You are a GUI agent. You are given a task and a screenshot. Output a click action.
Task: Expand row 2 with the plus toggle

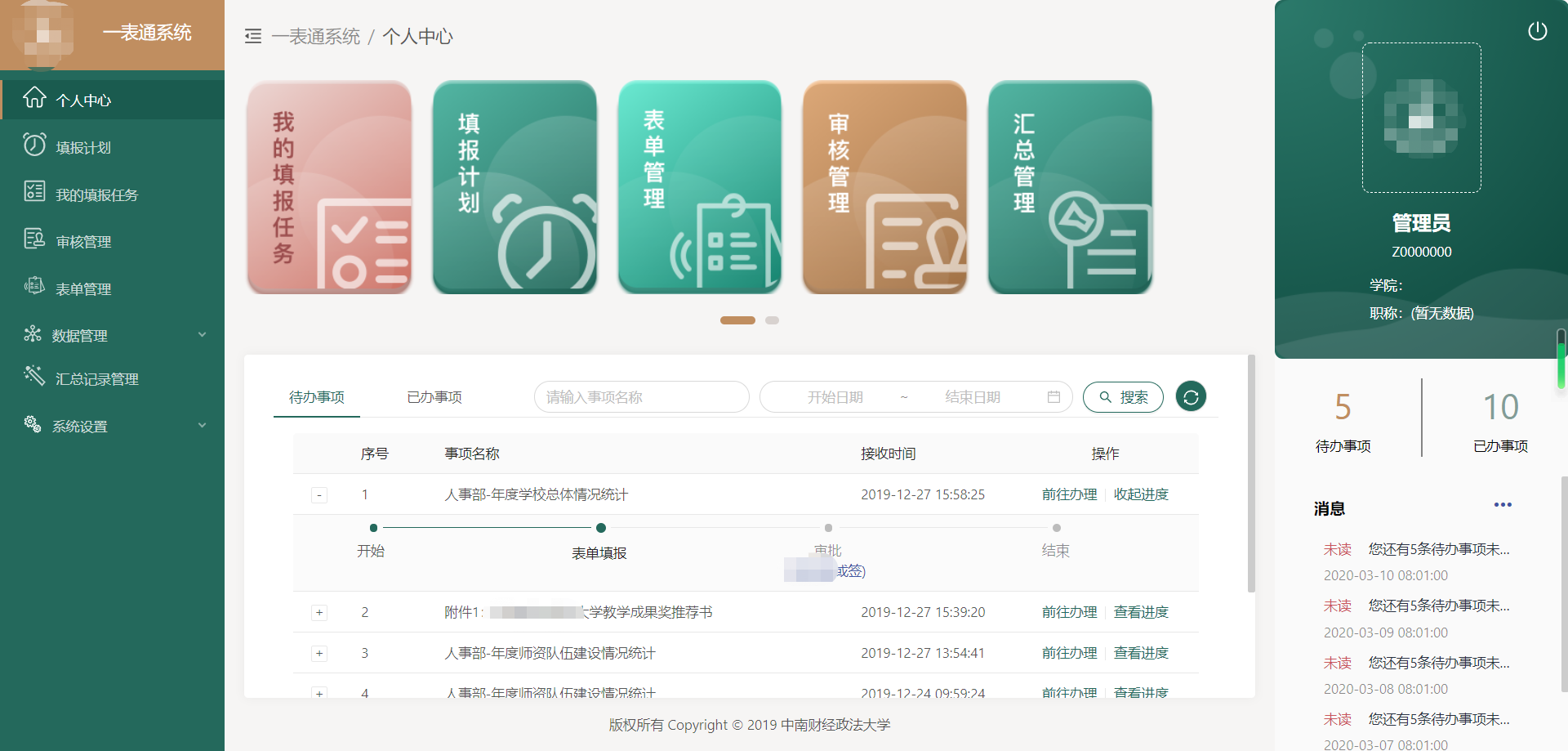click(x=319, y=613)
